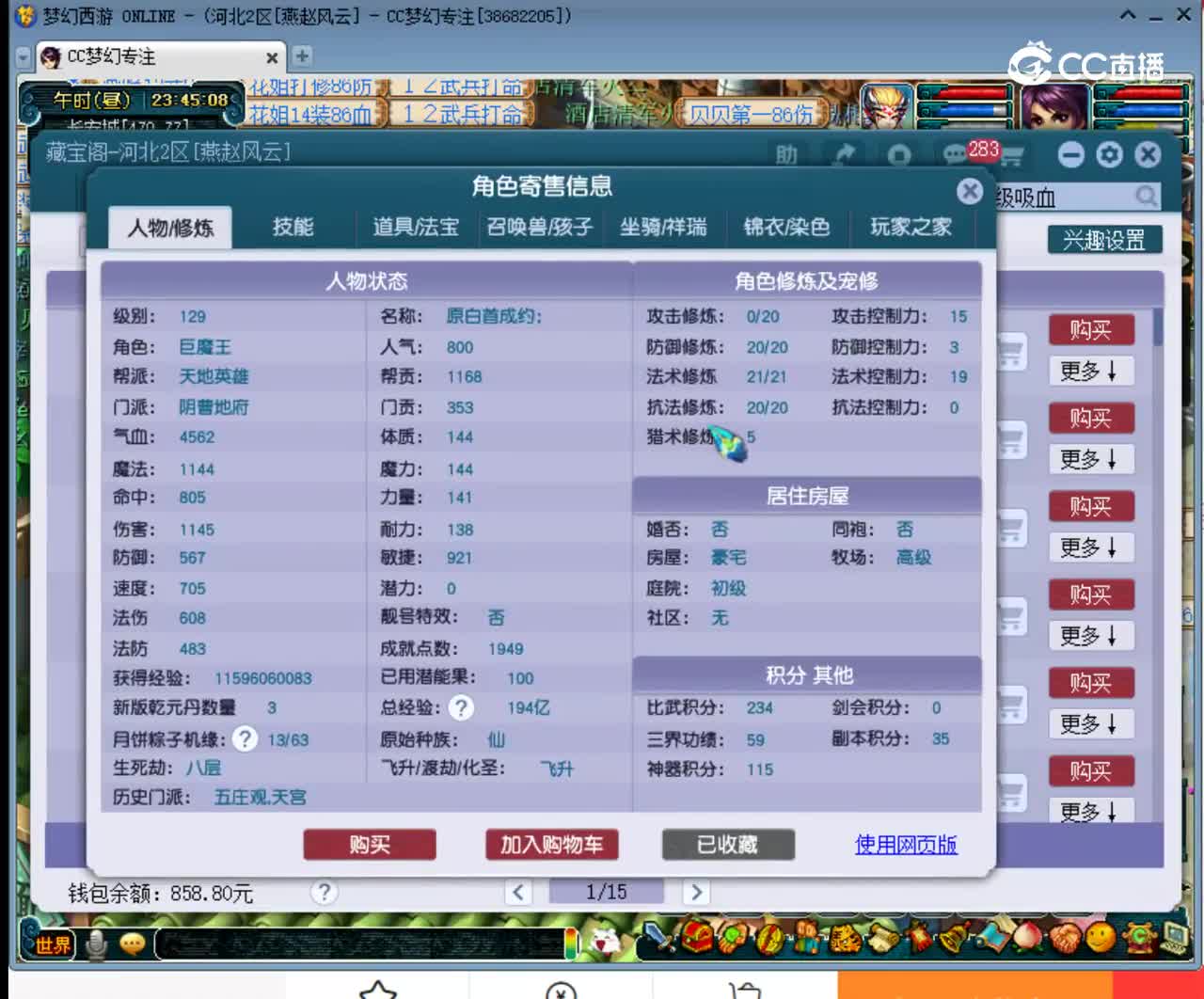Go to previous page arrow
1204x999 pixels.
(x=518, y=892)
